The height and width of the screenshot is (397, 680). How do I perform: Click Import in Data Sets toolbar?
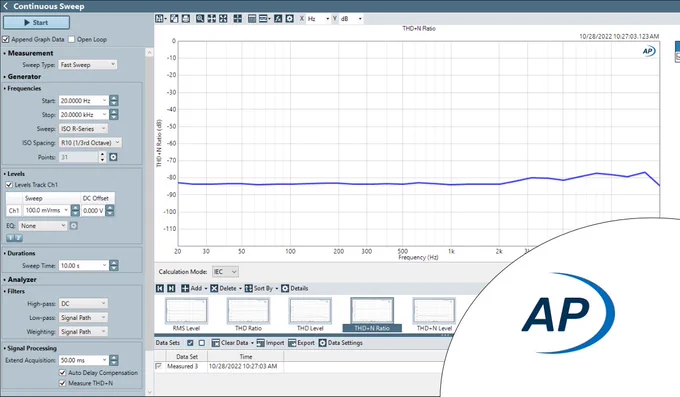[270, 343]
